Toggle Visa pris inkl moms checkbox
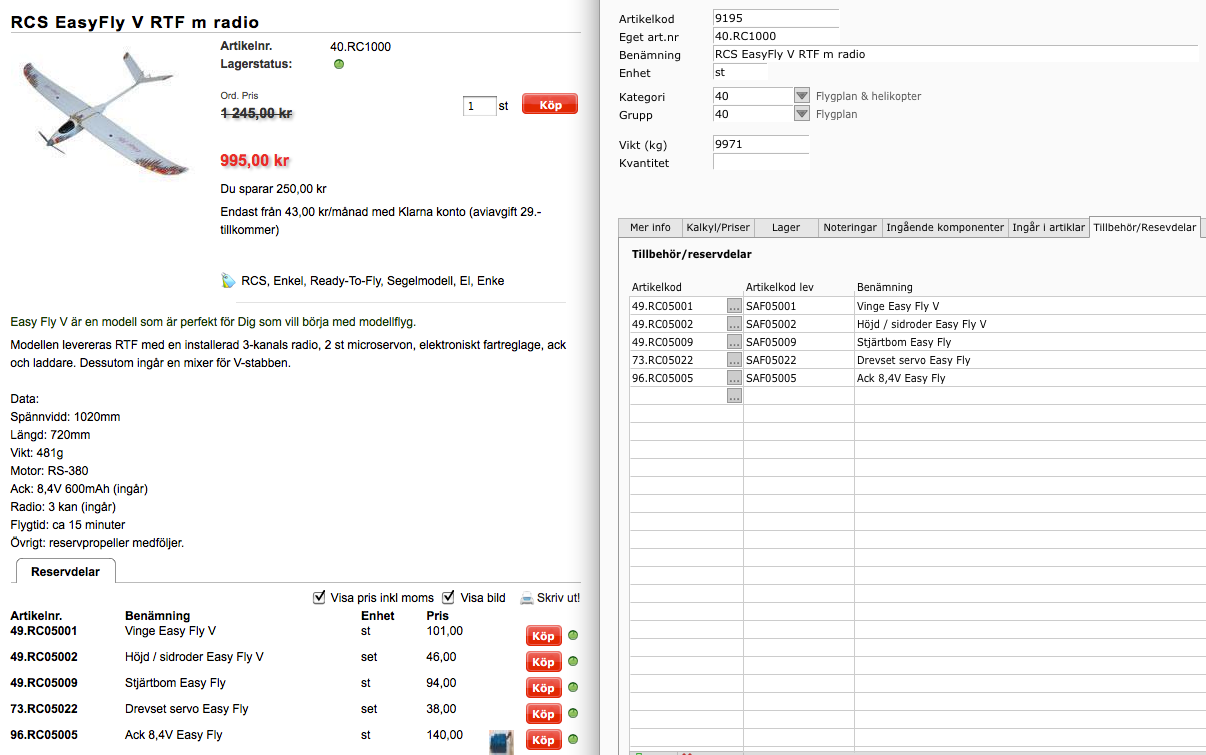 [x=319, y=597]
